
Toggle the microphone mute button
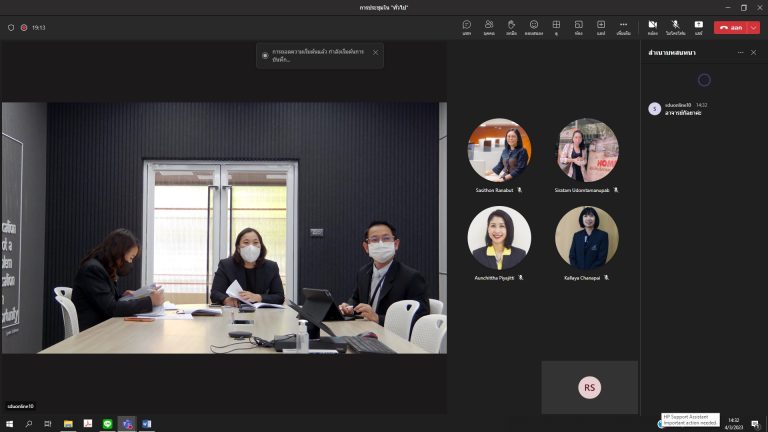(x=675, y=26)
